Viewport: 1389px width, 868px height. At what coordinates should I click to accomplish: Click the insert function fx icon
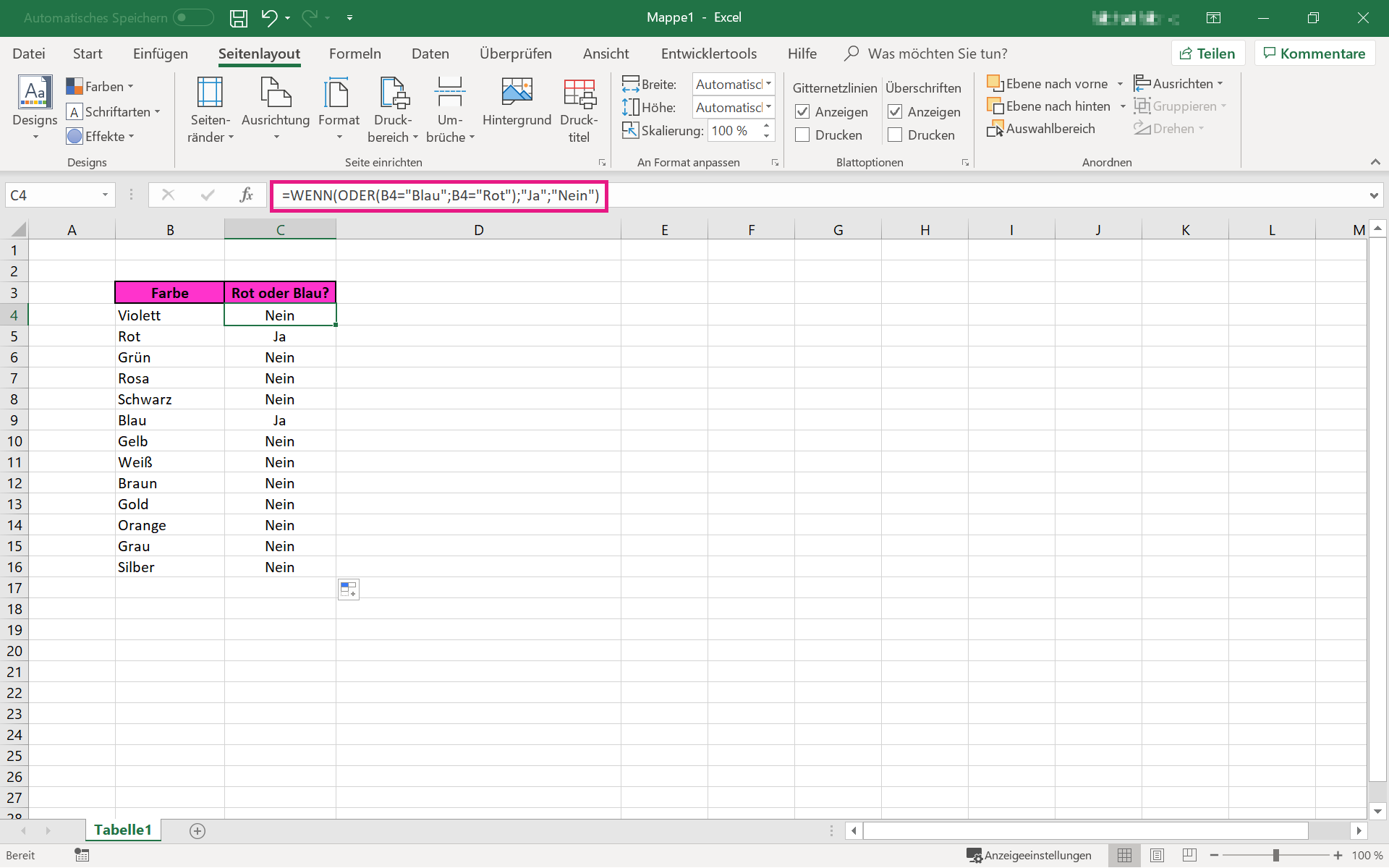(x=246, y=195)
